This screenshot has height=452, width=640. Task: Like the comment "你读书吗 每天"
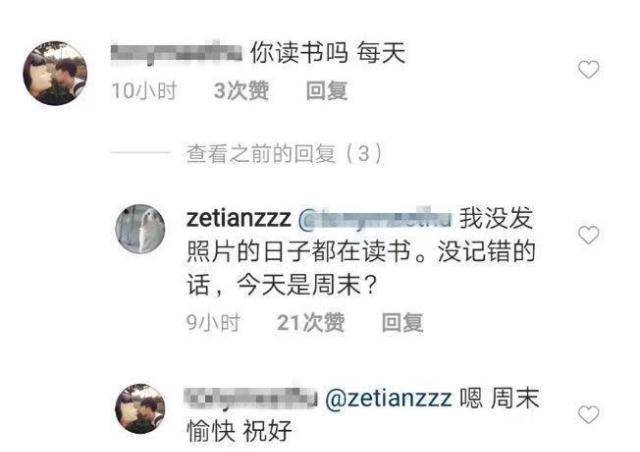pos(589,69)
